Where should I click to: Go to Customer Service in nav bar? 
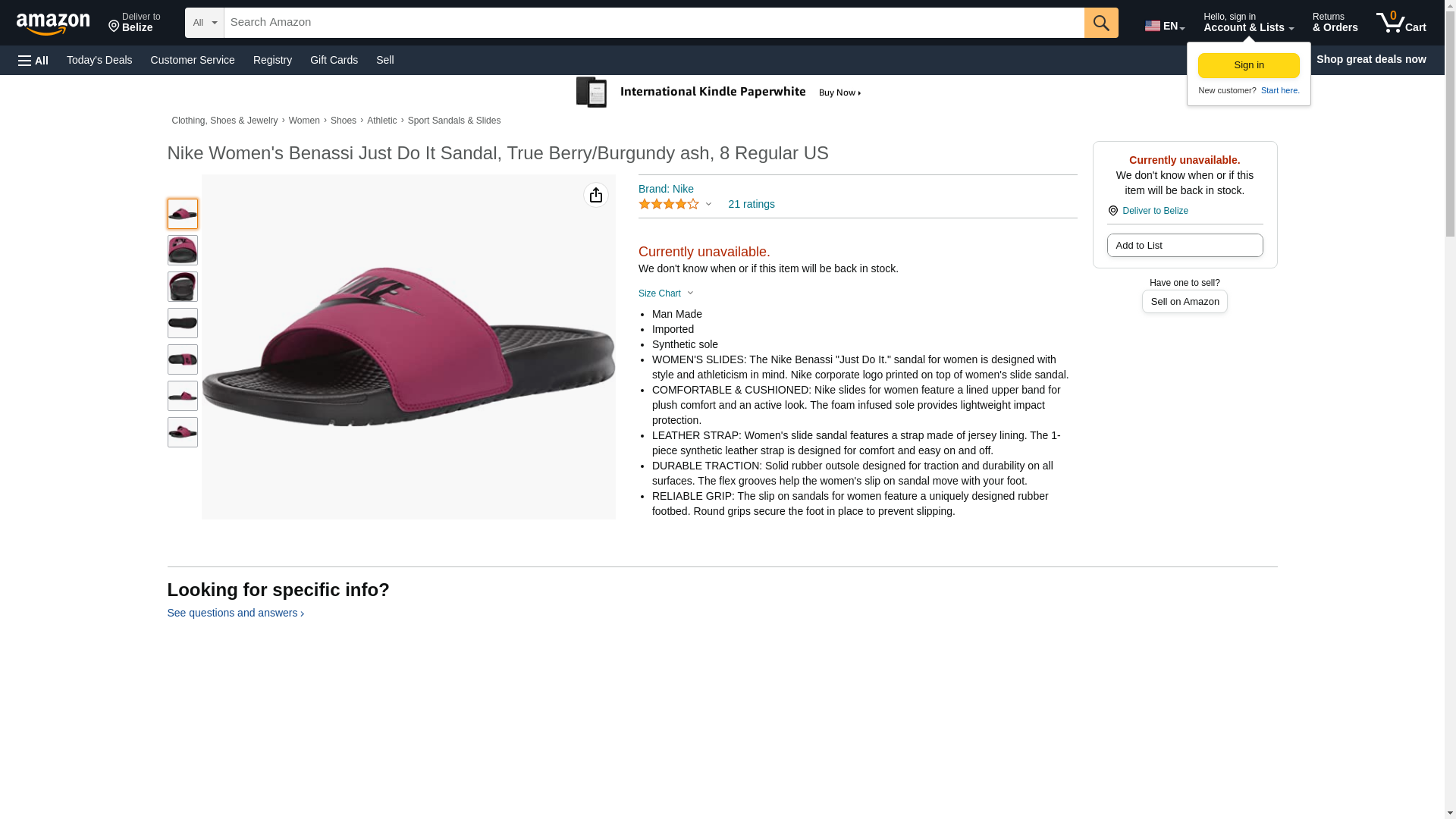[x=193, y=60]
